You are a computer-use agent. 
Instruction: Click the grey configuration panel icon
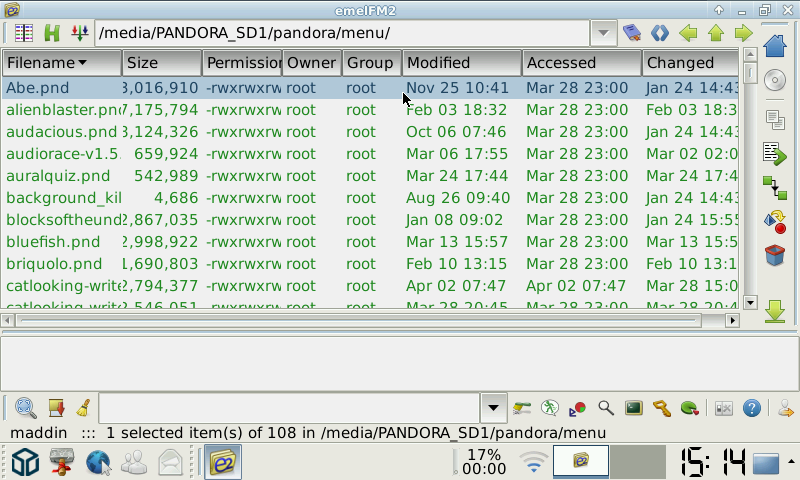click(x=723, y=409)
